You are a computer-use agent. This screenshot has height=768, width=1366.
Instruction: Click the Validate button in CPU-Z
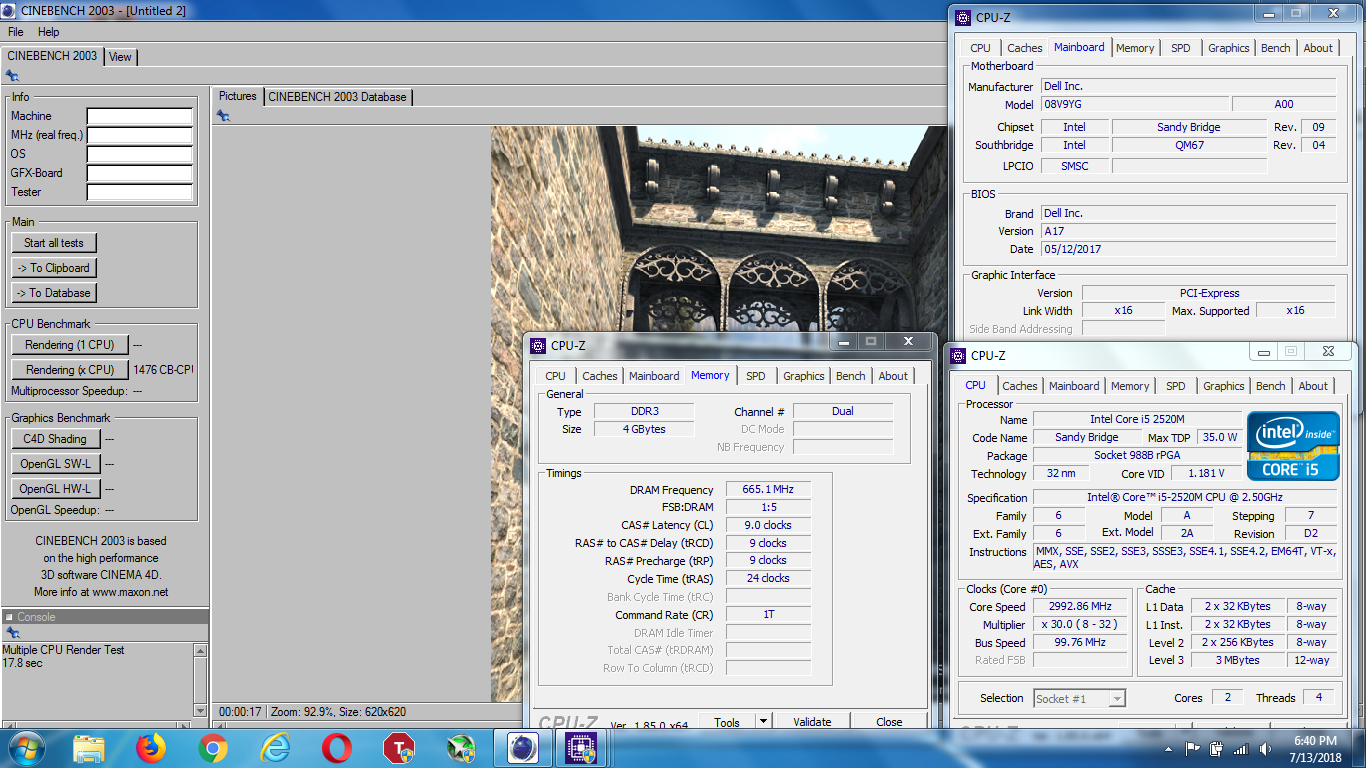coord(812,721)
